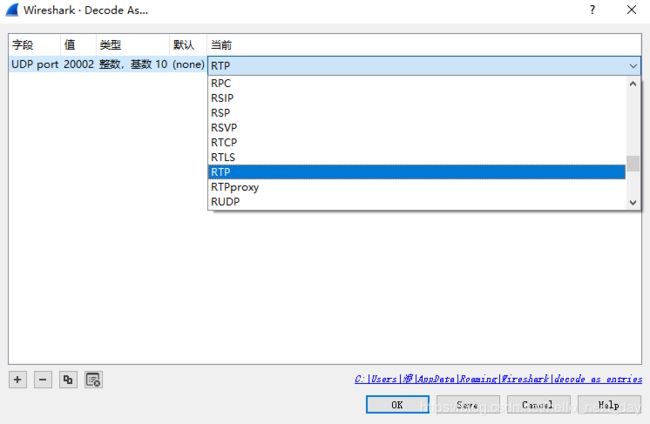Click the Cancel button

pyautogui.click(x=538, y=405)
